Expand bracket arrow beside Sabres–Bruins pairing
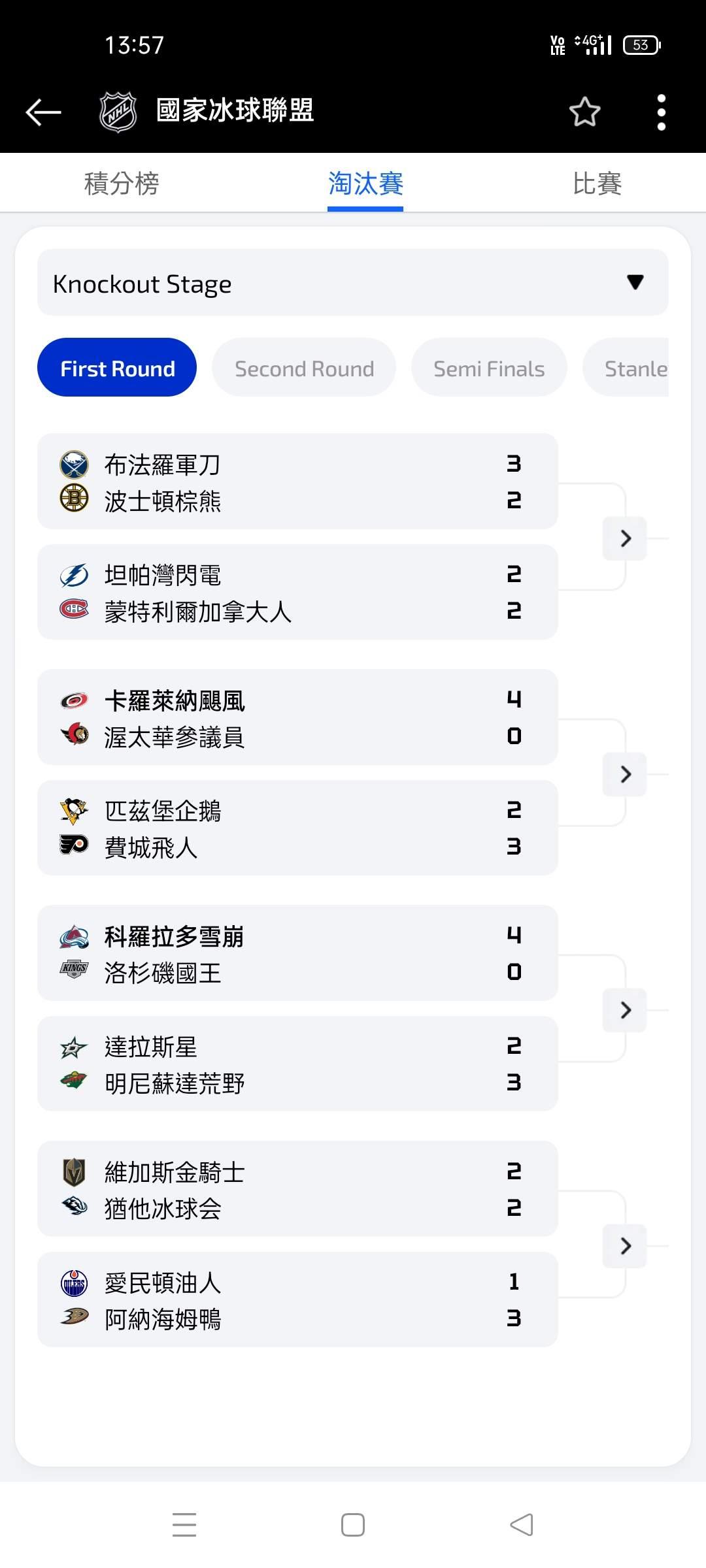Screen dimensions: 706x1568 (x=625, y=538)
